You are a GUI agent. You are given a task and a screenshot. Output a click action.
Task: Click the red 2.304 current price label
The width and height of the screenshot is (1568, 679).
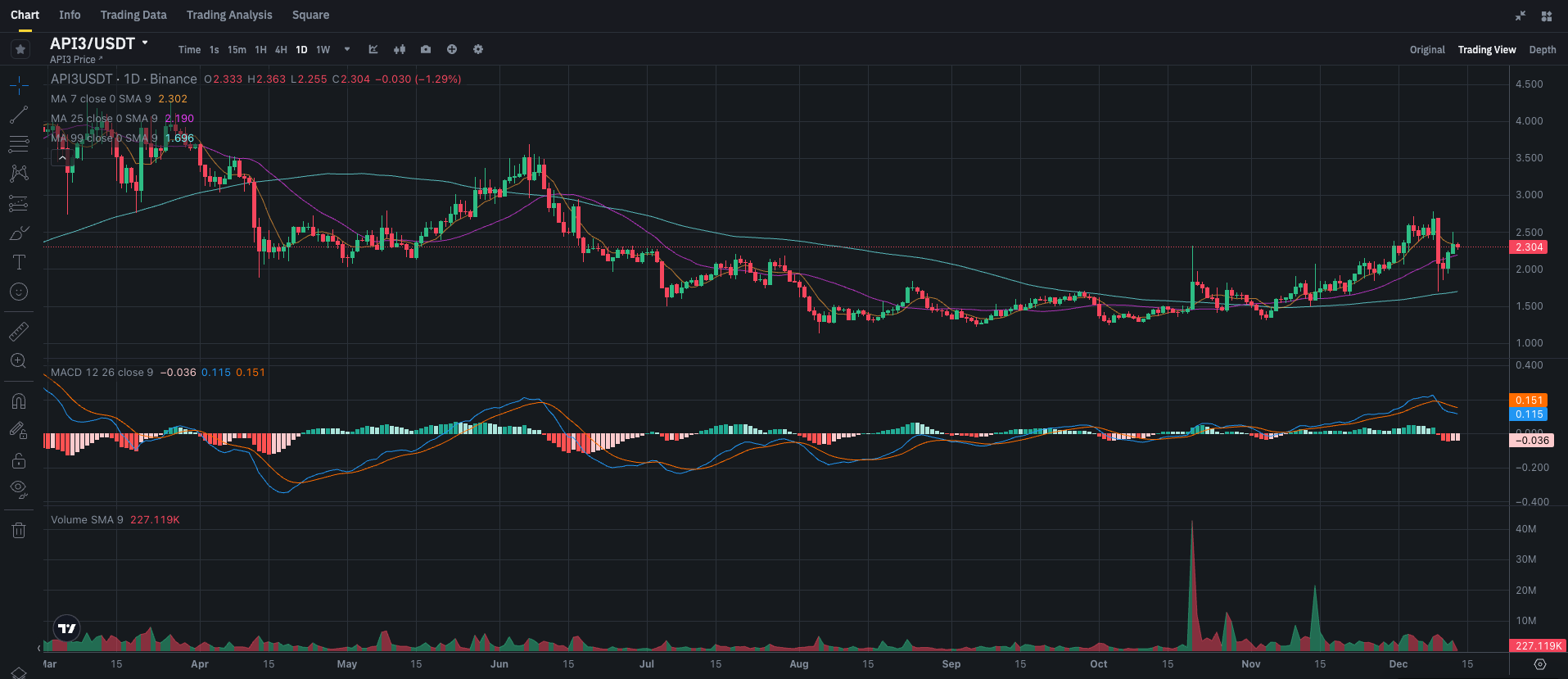[1528, 247]
